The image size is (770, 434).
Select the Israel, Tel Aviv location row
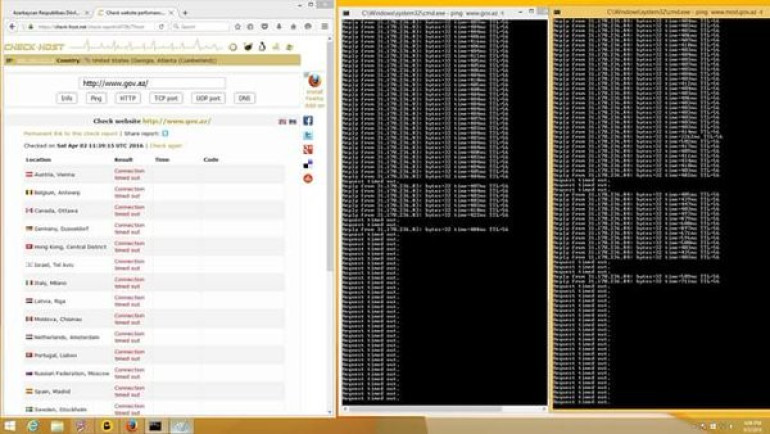pyautogui.click(x=154, y=265)
